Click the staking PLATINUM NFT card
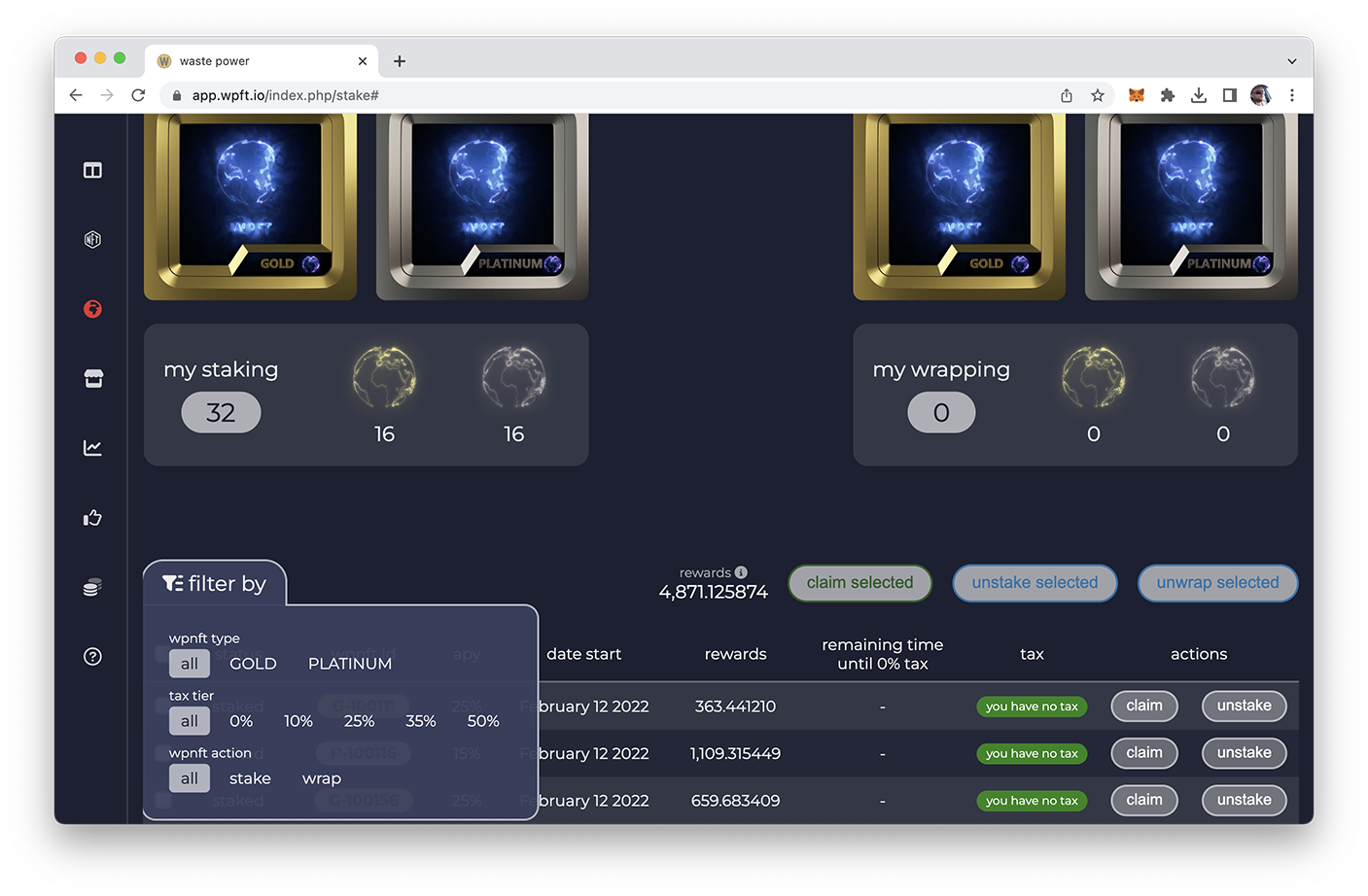1368x896 pixels. click(482, 206)
